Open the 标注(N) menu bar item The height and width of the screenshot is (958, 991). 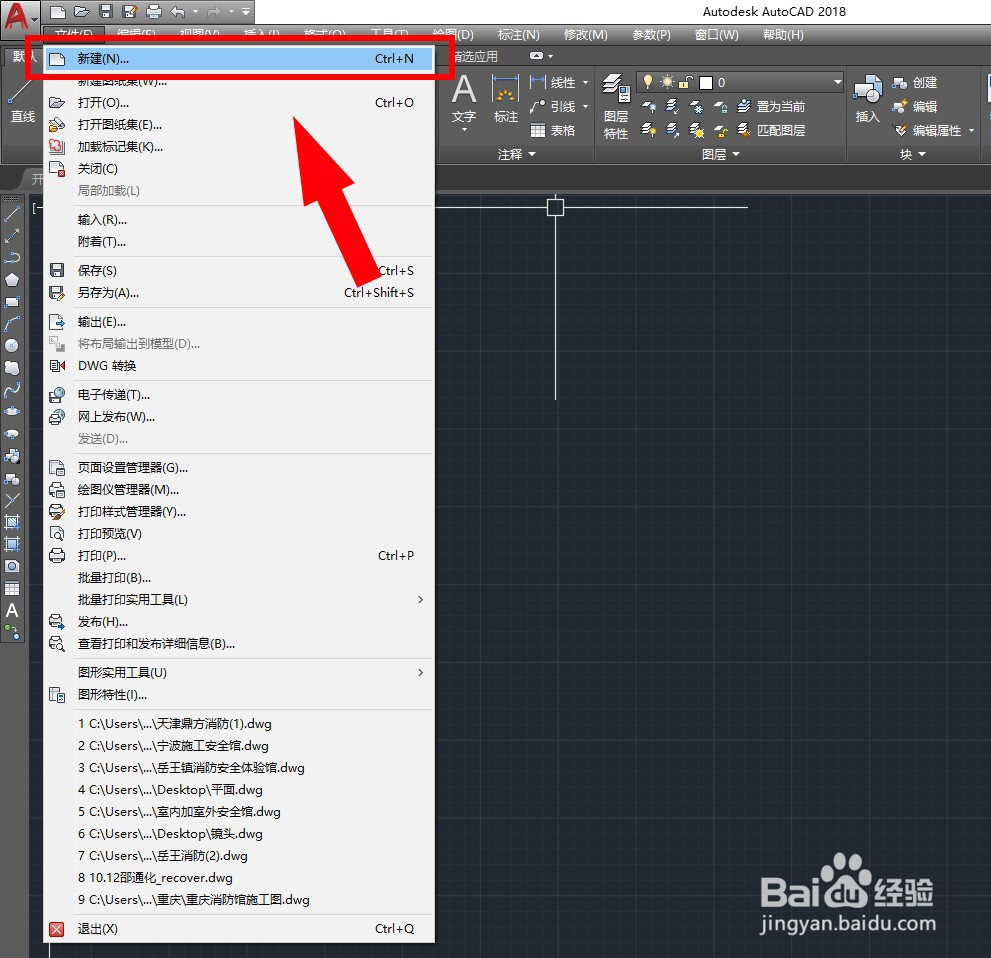pyautogui.click(x=518, y=35)
